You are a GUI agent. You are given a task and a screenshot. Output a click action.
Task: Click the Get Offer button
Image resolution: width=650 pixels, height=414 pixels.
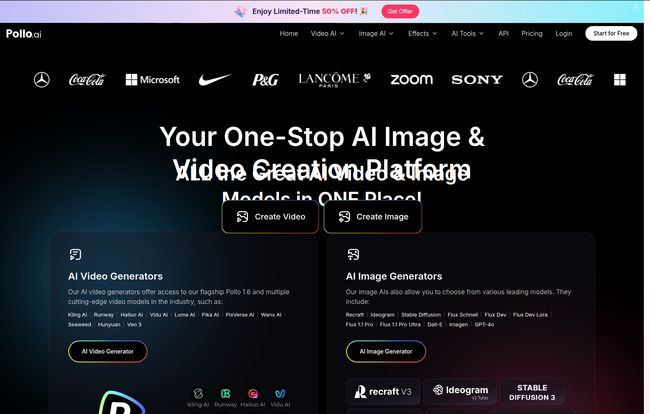(400, 12)
